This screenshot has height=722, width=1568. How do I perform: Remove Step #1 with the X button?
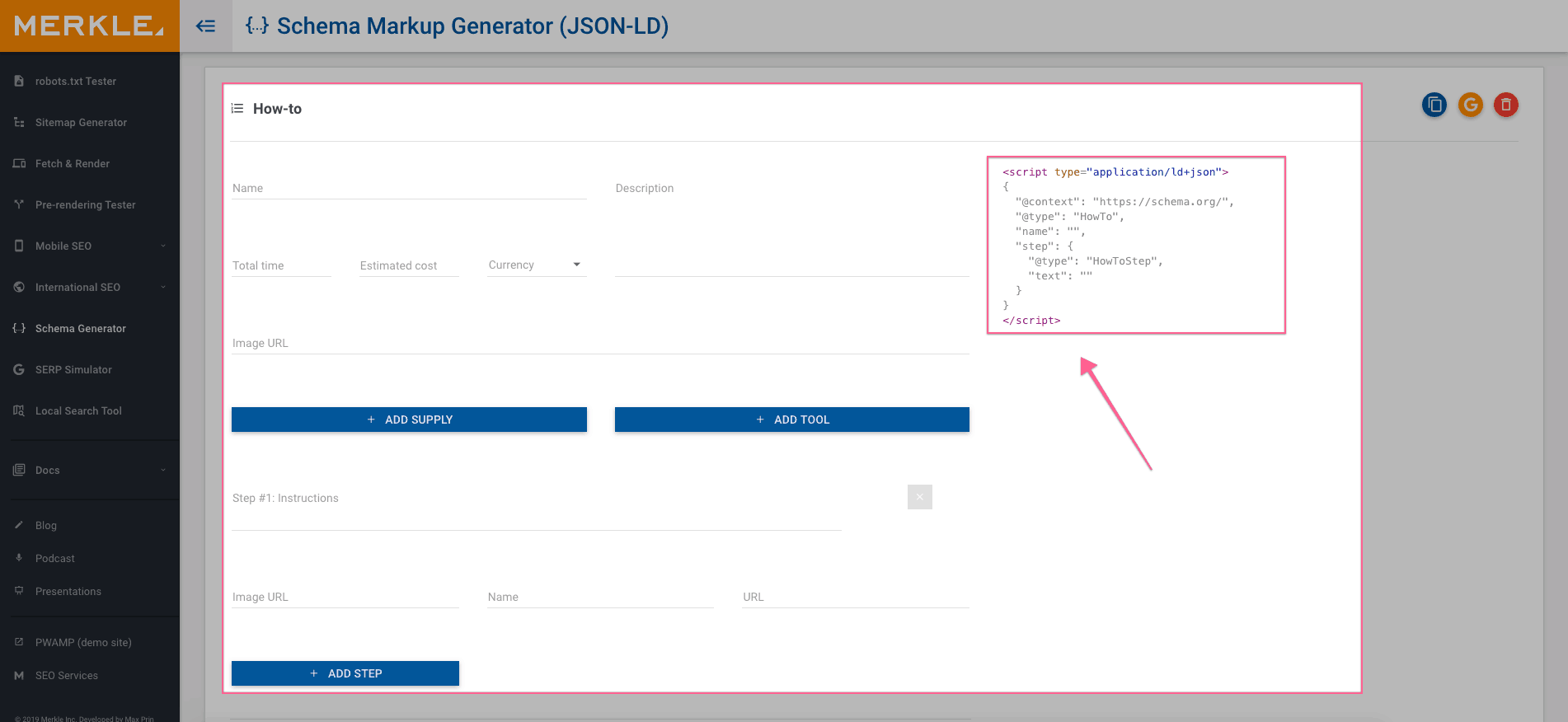[919, 497]
